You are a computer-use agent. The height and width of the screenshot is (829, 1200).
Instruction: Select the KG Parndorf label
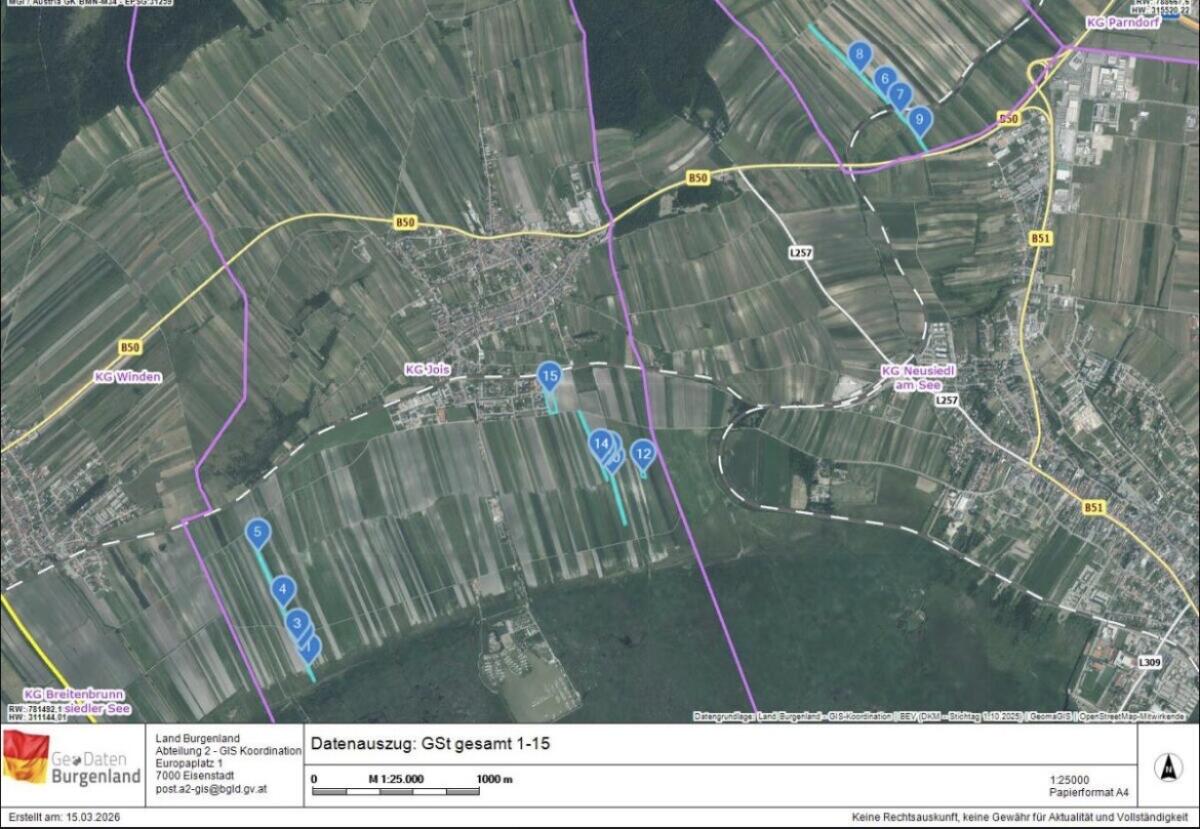click(1122, 22)
